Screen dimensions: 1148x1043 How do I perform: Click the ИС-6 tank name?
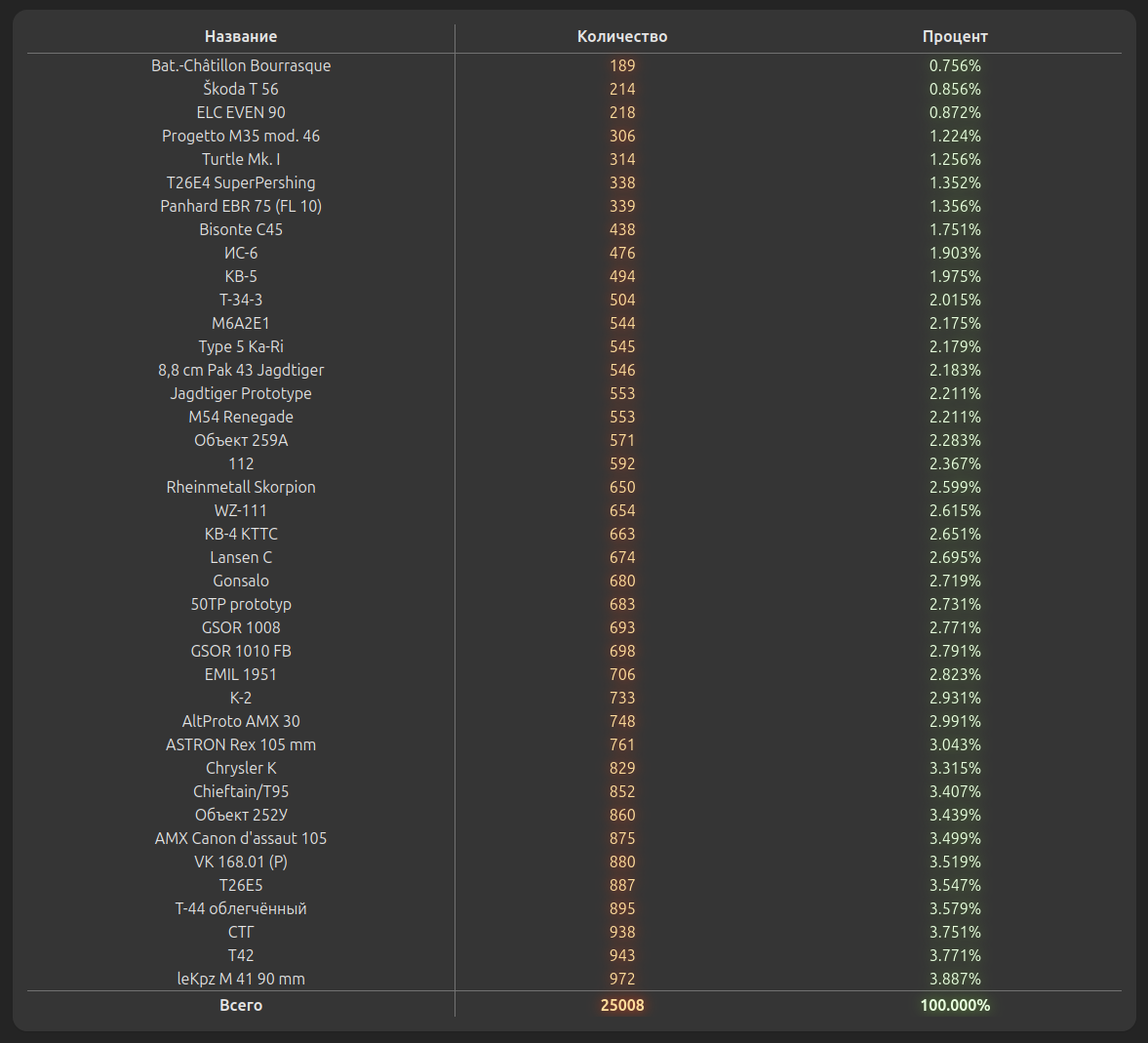241,253
